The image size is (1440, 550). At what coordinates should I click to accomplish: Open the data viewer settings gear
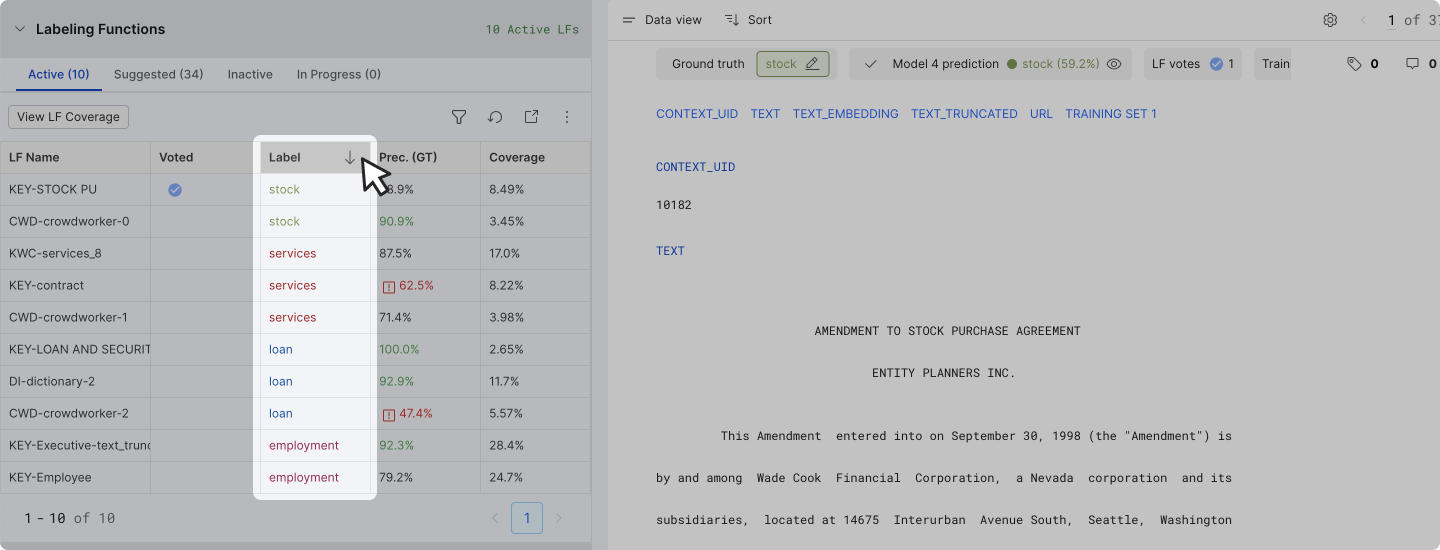1330,20
